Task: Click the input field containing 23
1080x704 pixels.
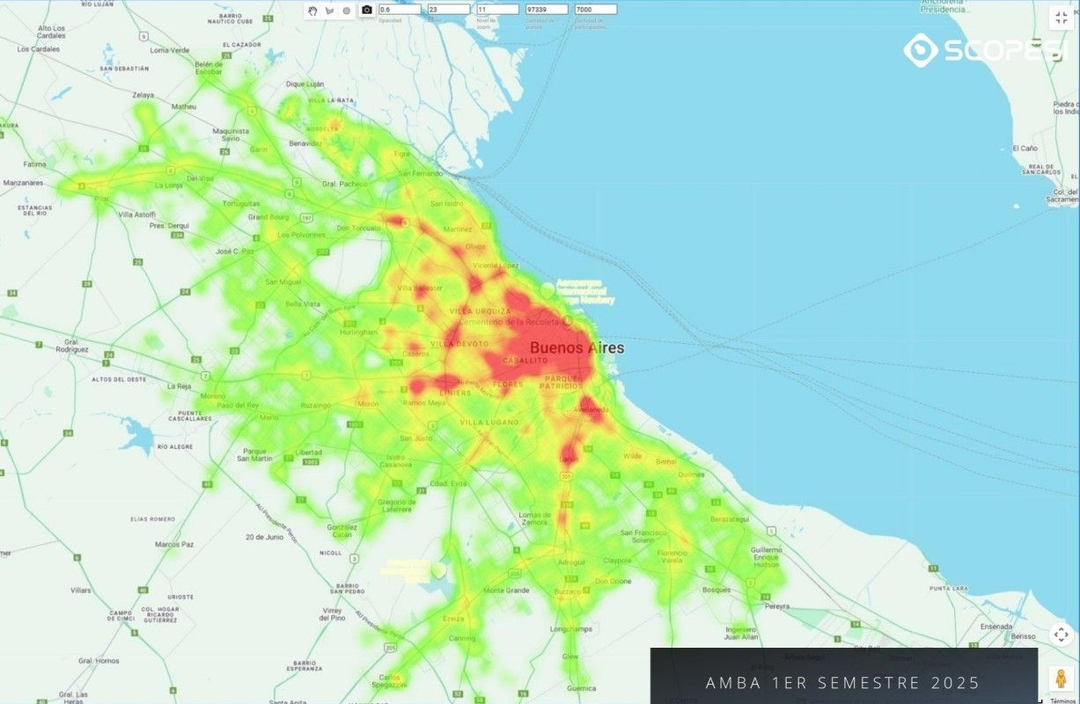Action: click(449, 8)
